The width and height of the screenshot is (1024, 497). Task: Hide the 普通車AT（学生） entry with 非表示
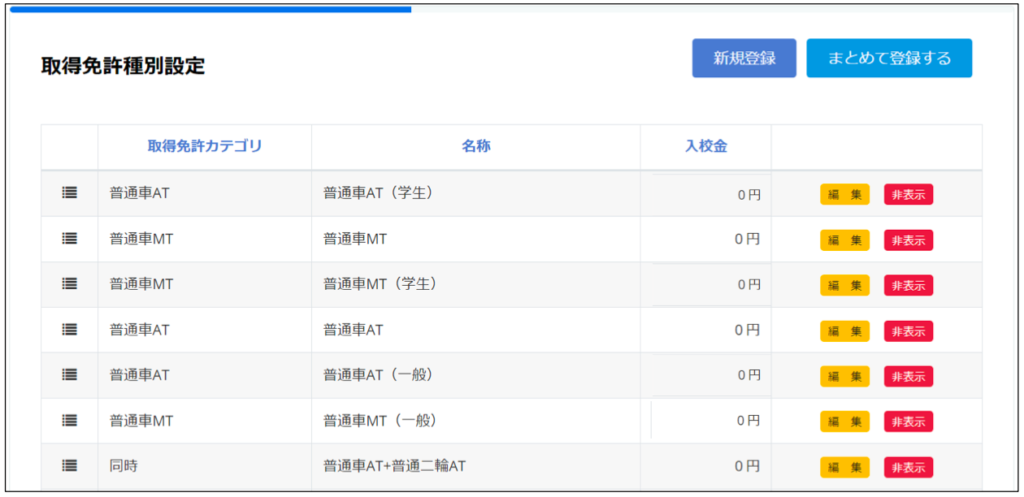(x=908, y=195)
